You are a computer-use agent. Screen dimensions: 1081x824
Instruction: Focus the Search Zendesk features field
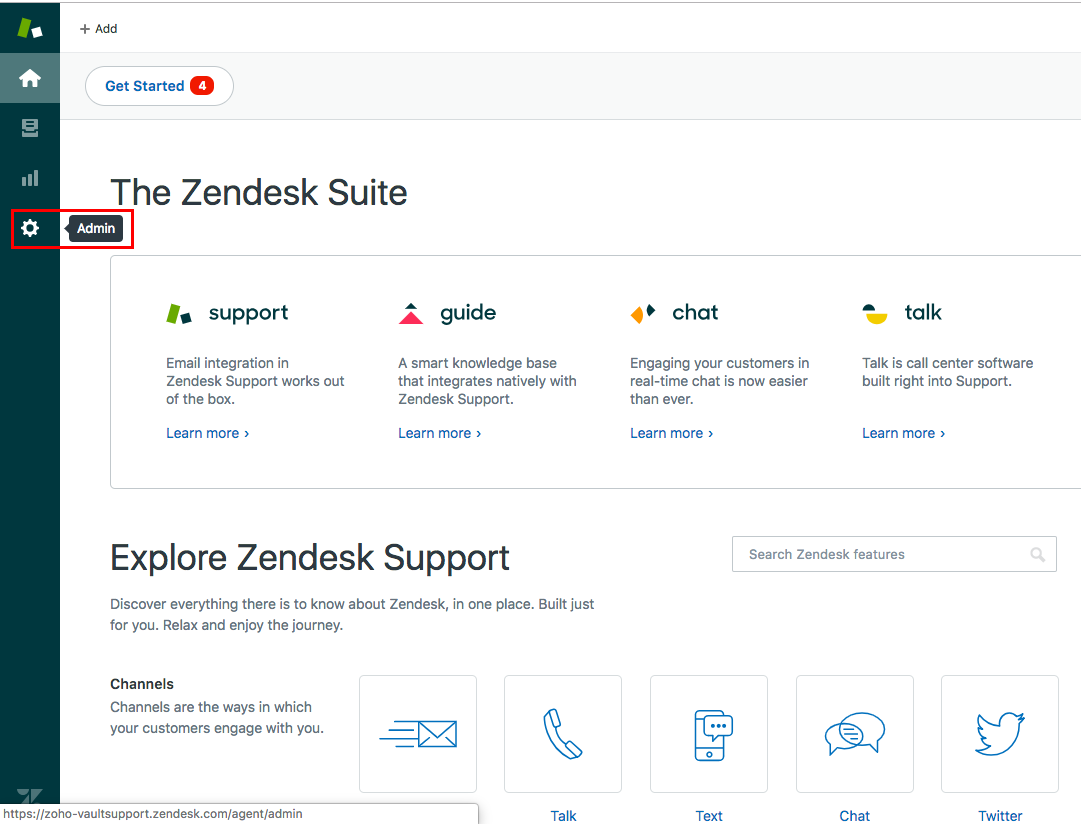click(880, 554)
